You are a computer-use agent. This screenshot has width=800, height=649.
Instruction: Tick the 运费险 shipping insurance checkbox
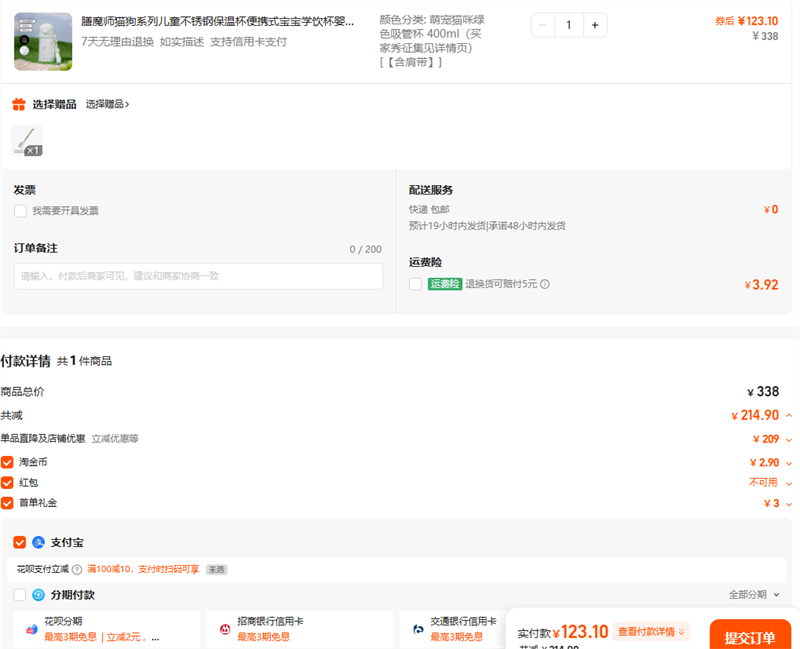click(415, 284)
